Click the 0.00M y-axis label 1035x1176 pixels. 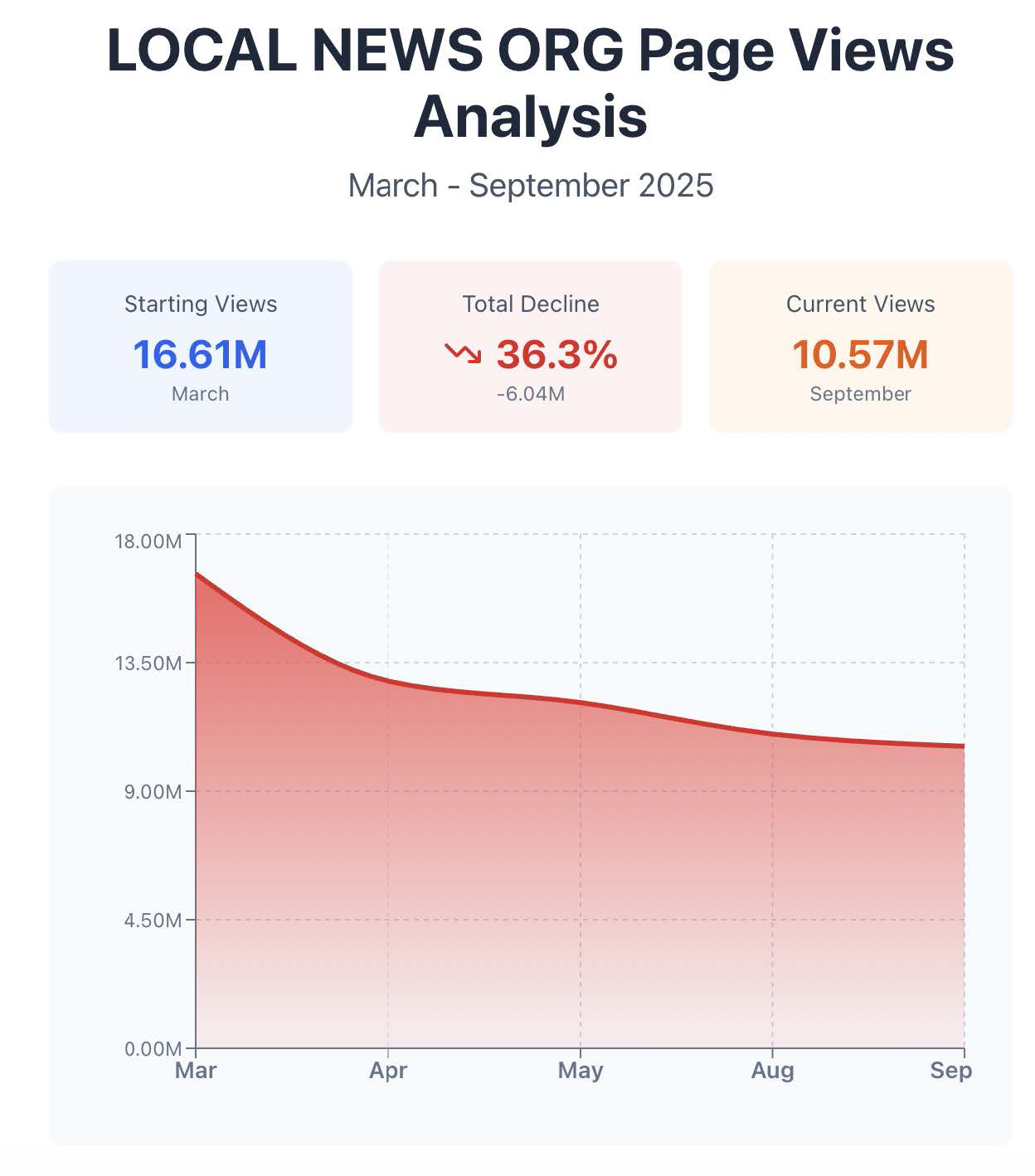[153, 1049]
